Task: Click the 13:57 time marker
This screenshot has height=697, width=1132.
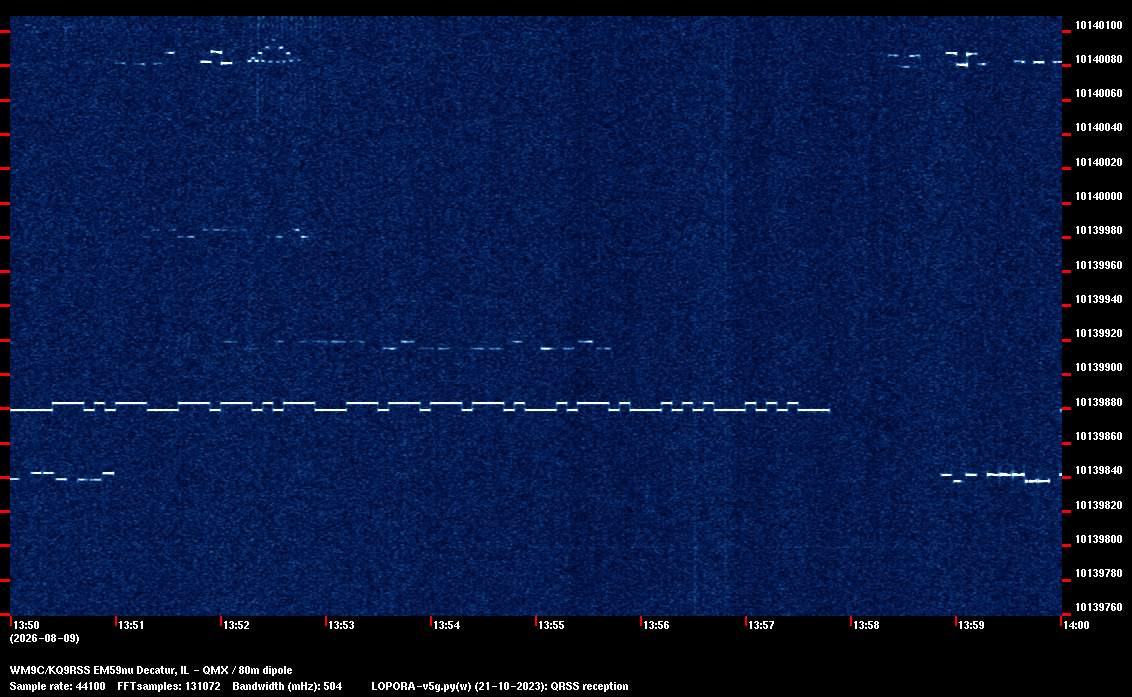Action: point(761,625)
